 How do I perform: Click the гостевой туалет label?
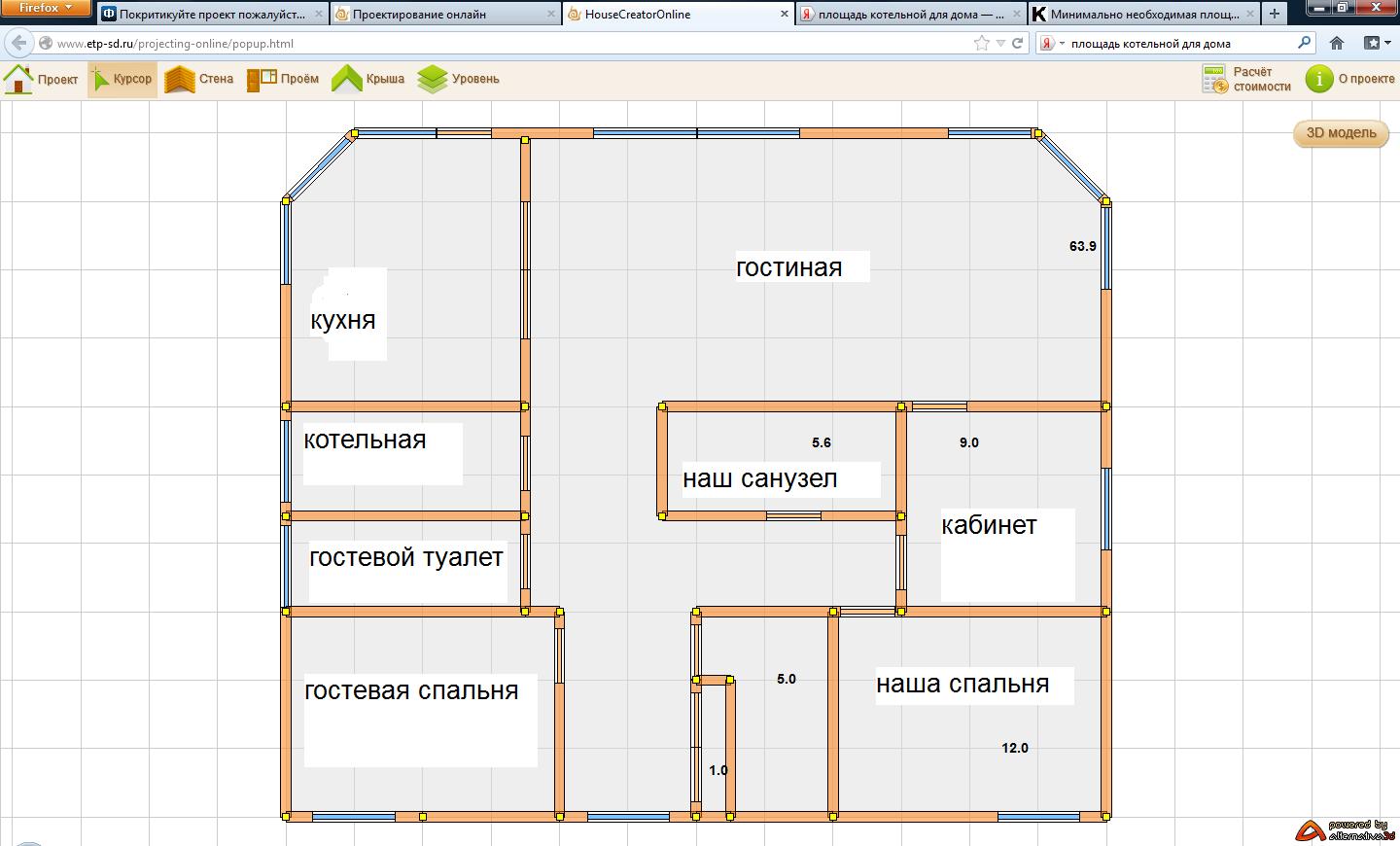(406, 557)
